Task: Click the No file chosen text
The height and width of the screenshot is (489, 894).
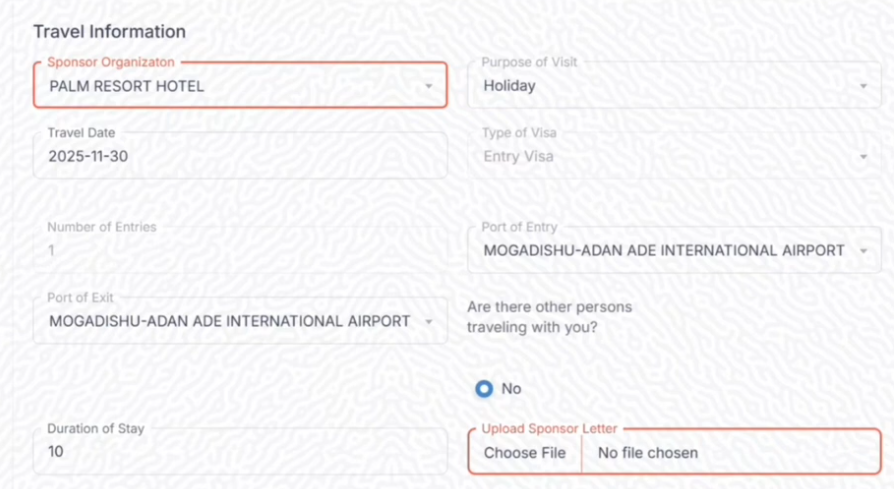Action: (647, 453)
